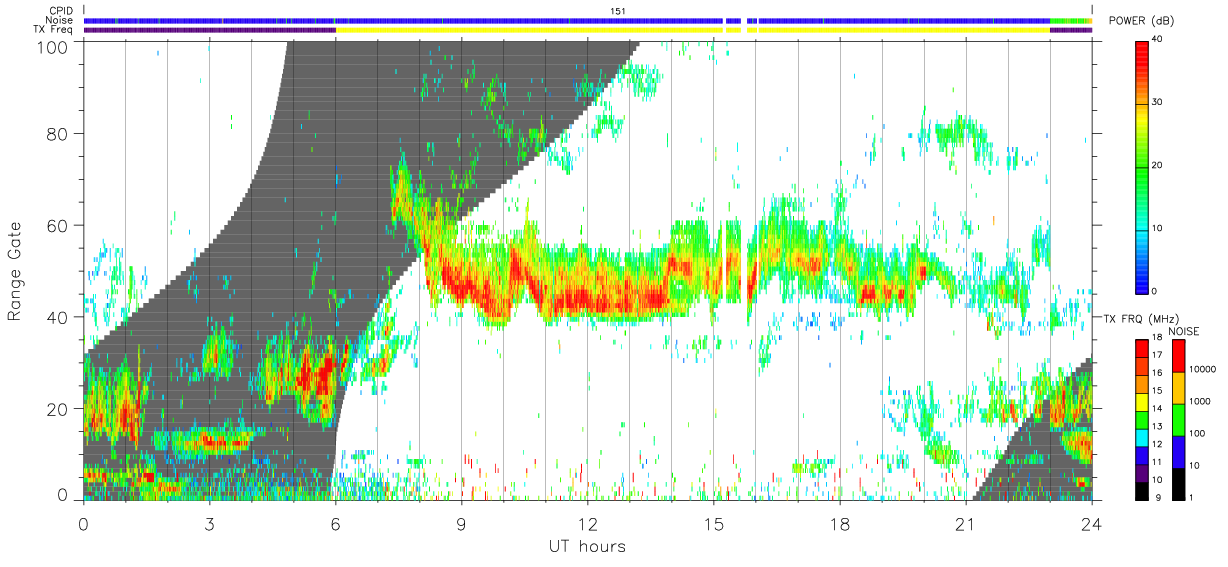Viewport: 1228px width, 567px height.
Task: Click Range Gate tick label '40' on y-axis
Action: (x=58, y=317)
